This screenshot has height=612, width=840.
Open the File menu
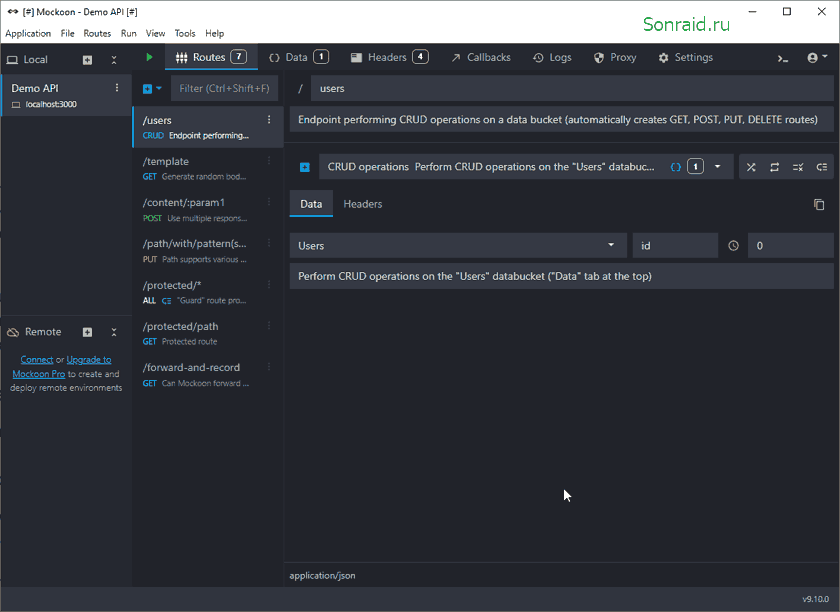click(68, 33)
